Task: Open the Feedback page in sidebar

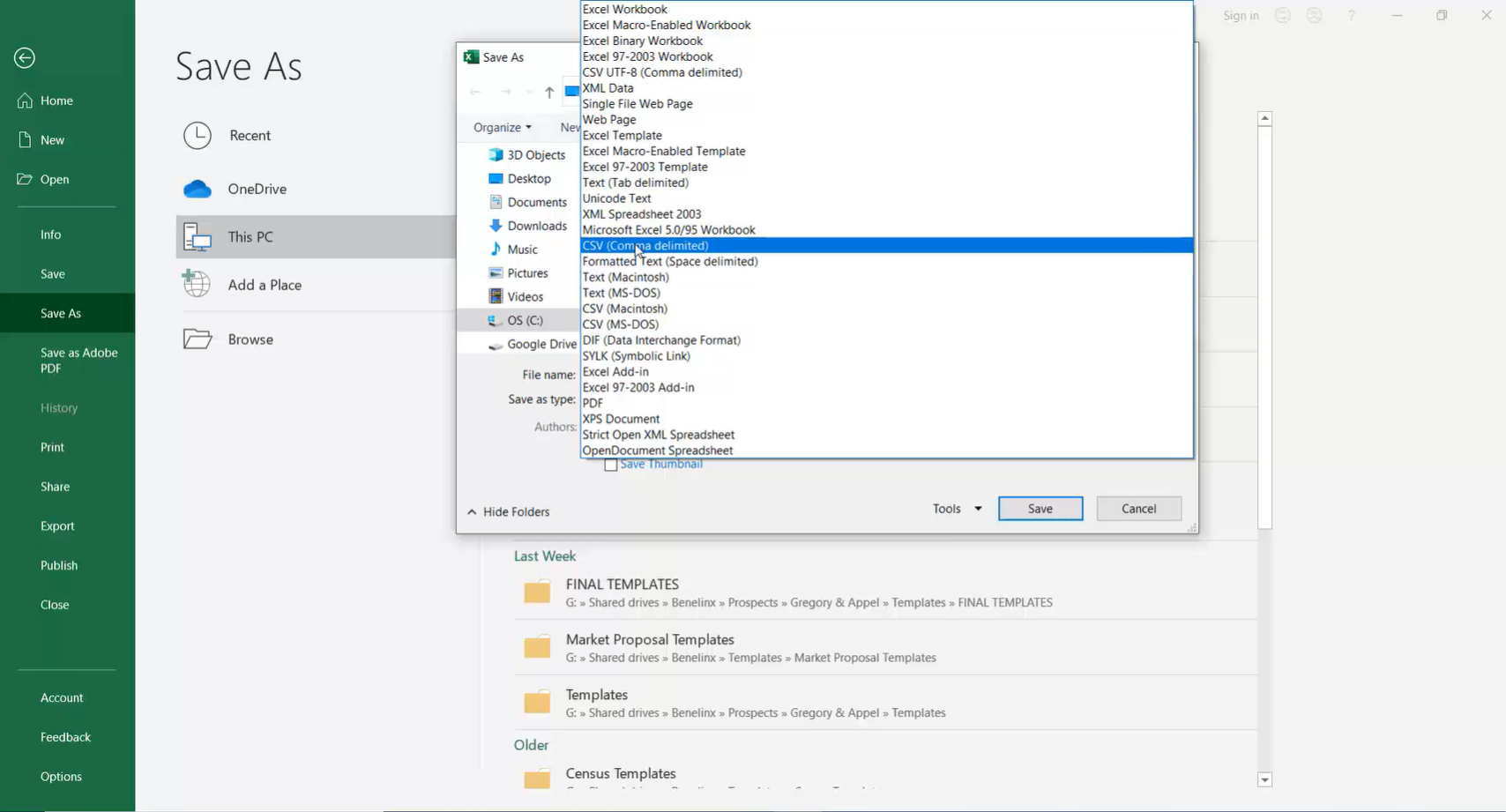Action: coord(67,737)
